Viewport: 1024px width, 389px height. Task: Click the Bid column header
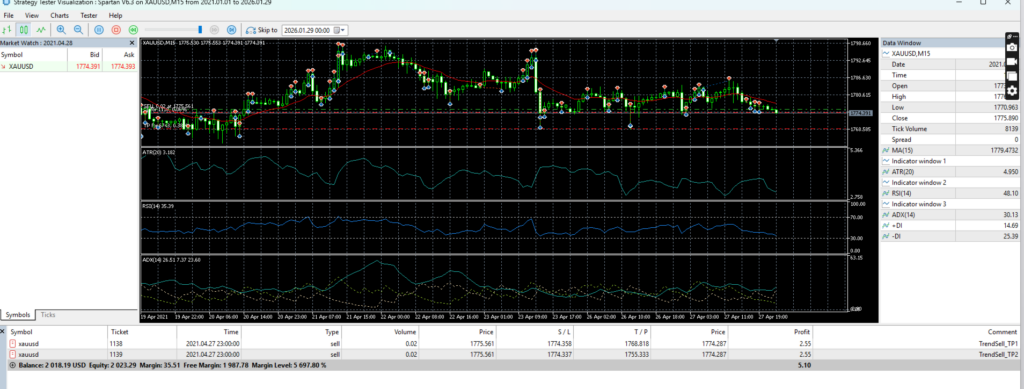[85, 55]
